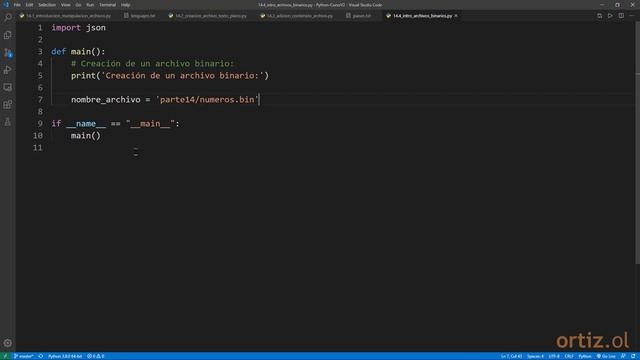Close the 14.4_intro_archivos_binarios.py tab

[456, 16]
